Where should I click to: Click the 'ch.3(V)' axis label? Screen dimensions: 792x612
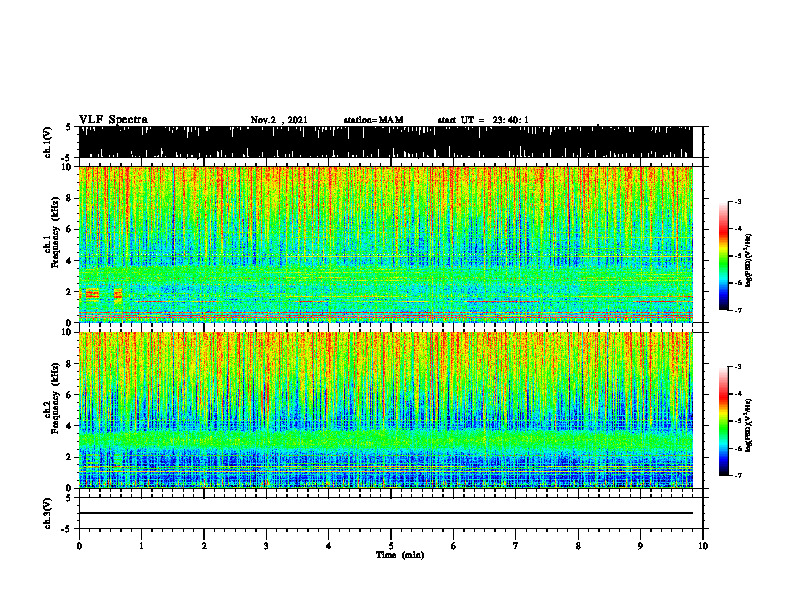tap(48, 513)
